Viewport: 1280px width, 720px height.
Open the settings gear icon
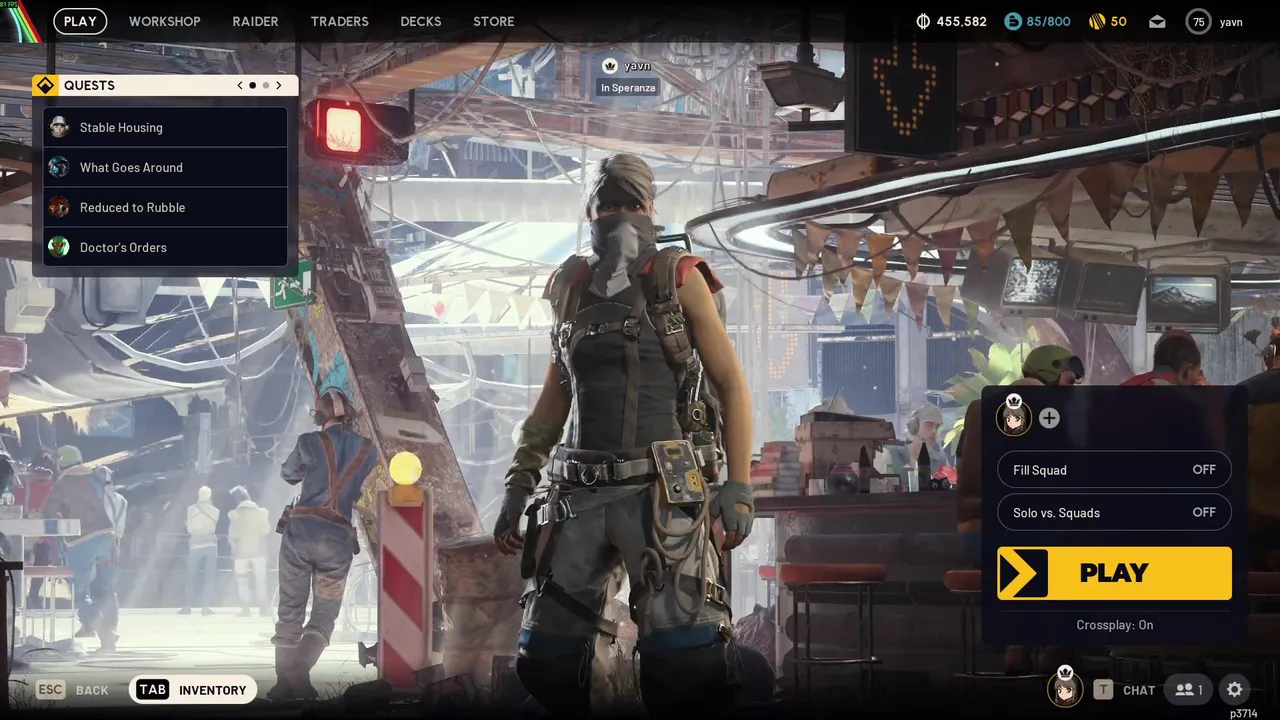tap(1235, 690)
